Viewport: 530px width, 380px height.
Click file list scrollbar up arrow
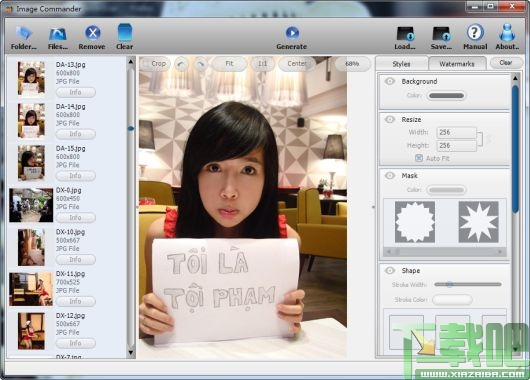click(131, 62)
